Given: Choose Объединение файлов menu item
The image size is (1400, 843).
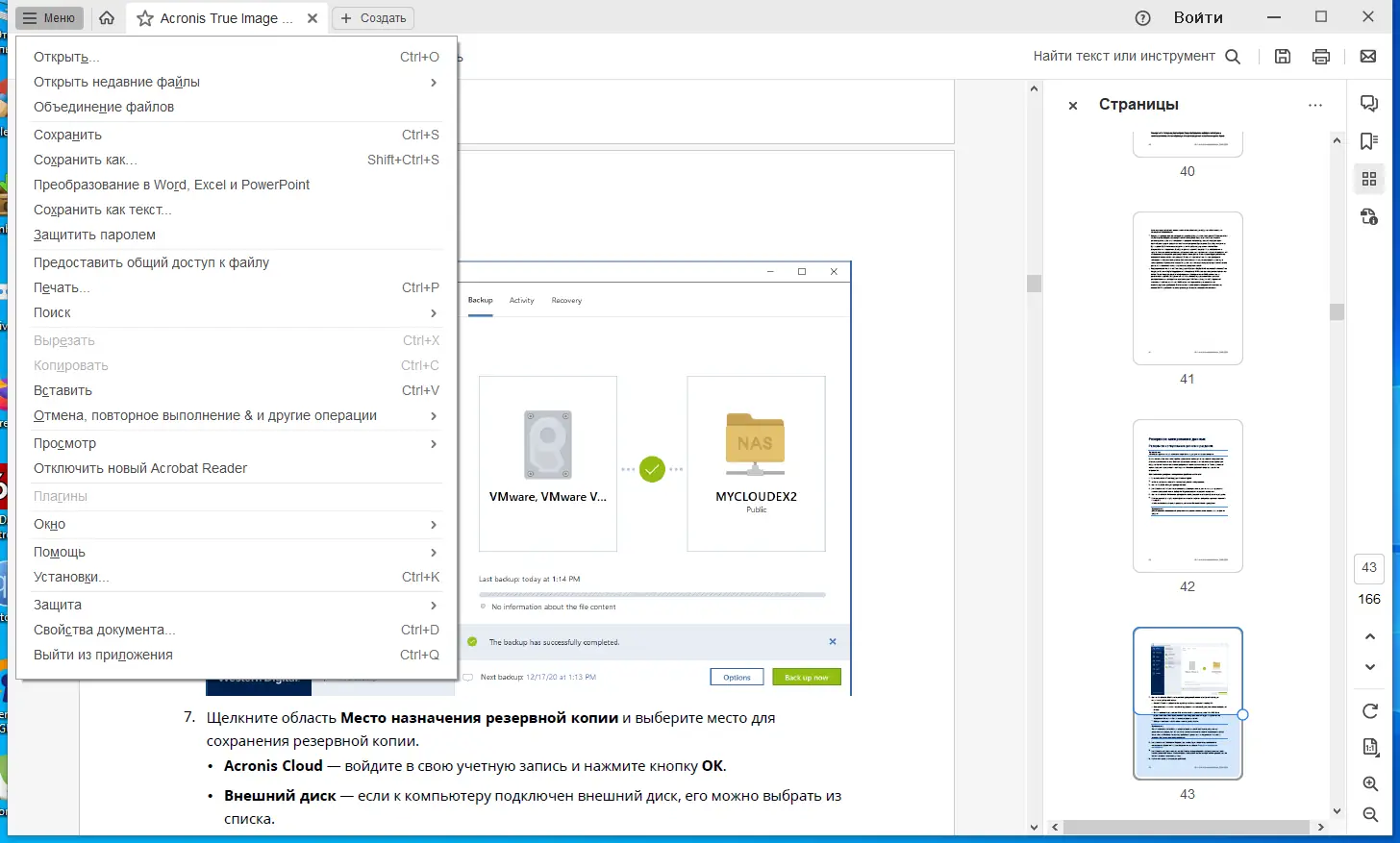Looking at the screenshot, I should 237,107.
